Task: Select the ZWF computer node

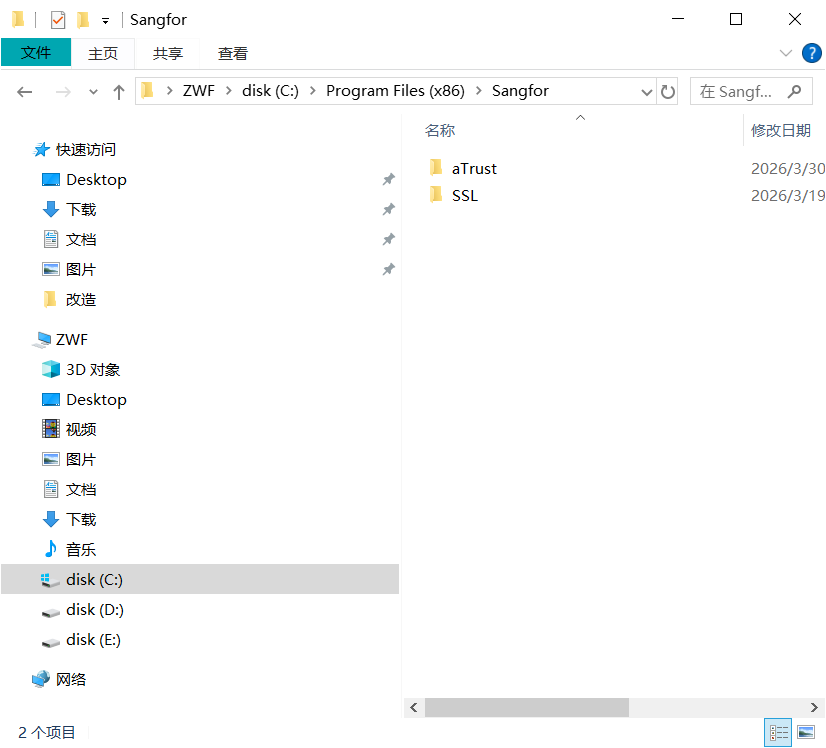Action: pos(72,340)
